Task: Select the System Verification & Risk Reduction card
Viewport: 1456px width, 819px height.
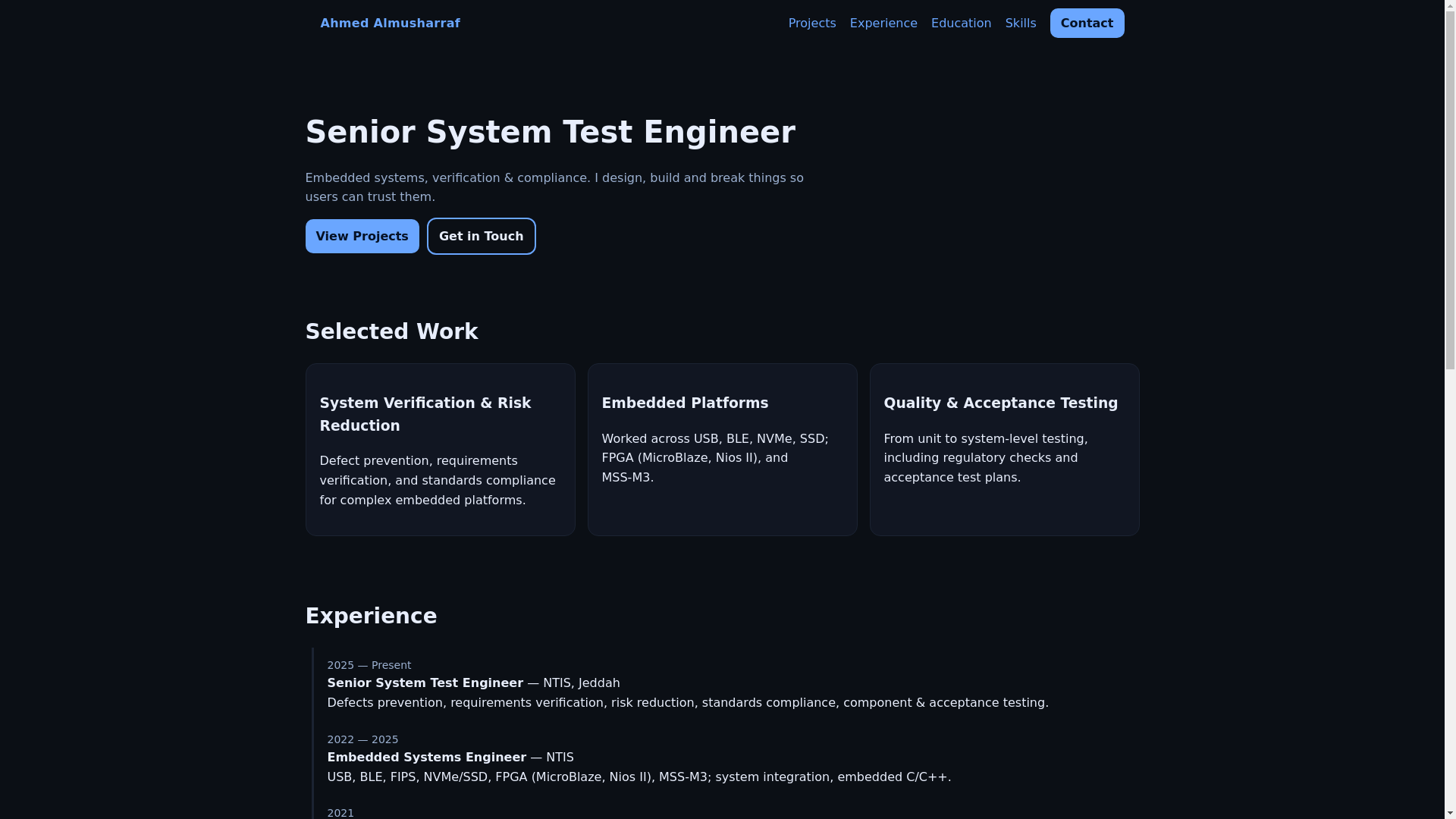Action: pos(440,450)
